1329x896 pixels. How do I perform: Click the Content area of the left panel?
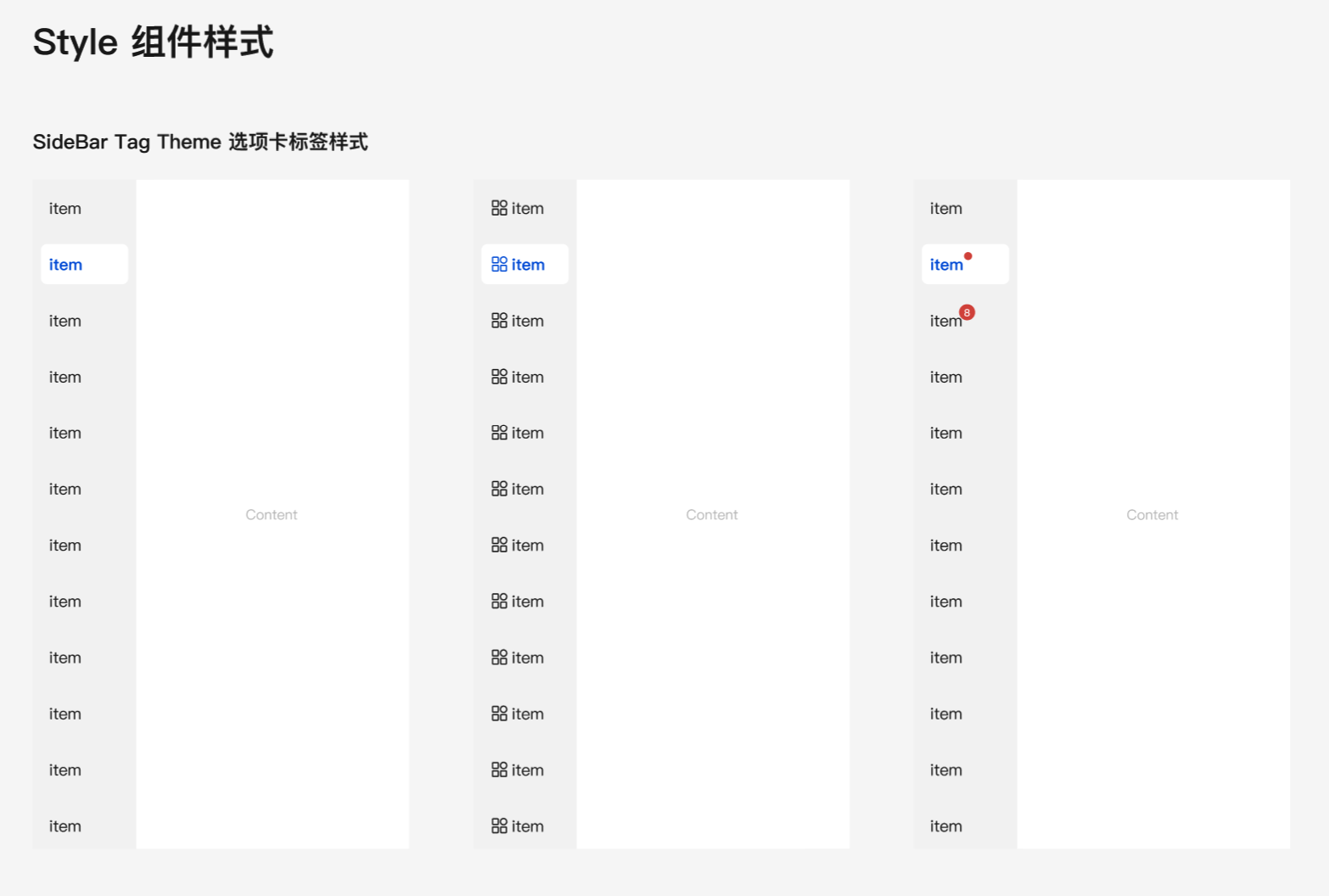pyautogui.click(x=272, y=514)
